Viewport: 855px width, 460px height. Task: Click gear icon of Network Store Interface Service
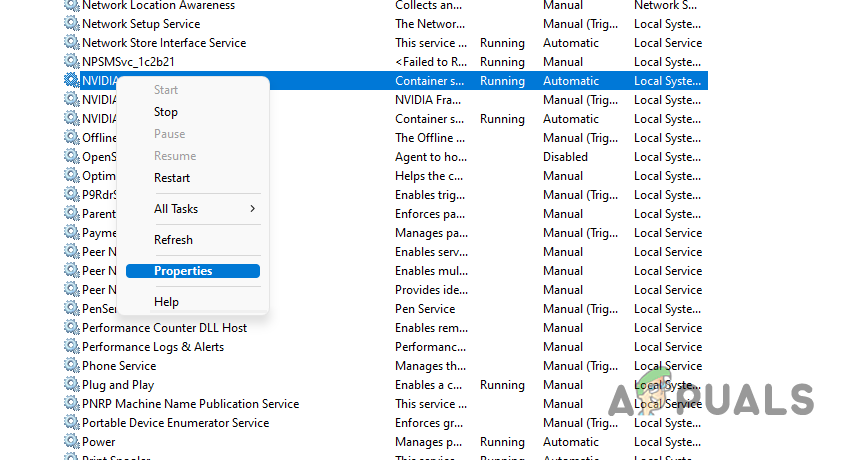71,43
